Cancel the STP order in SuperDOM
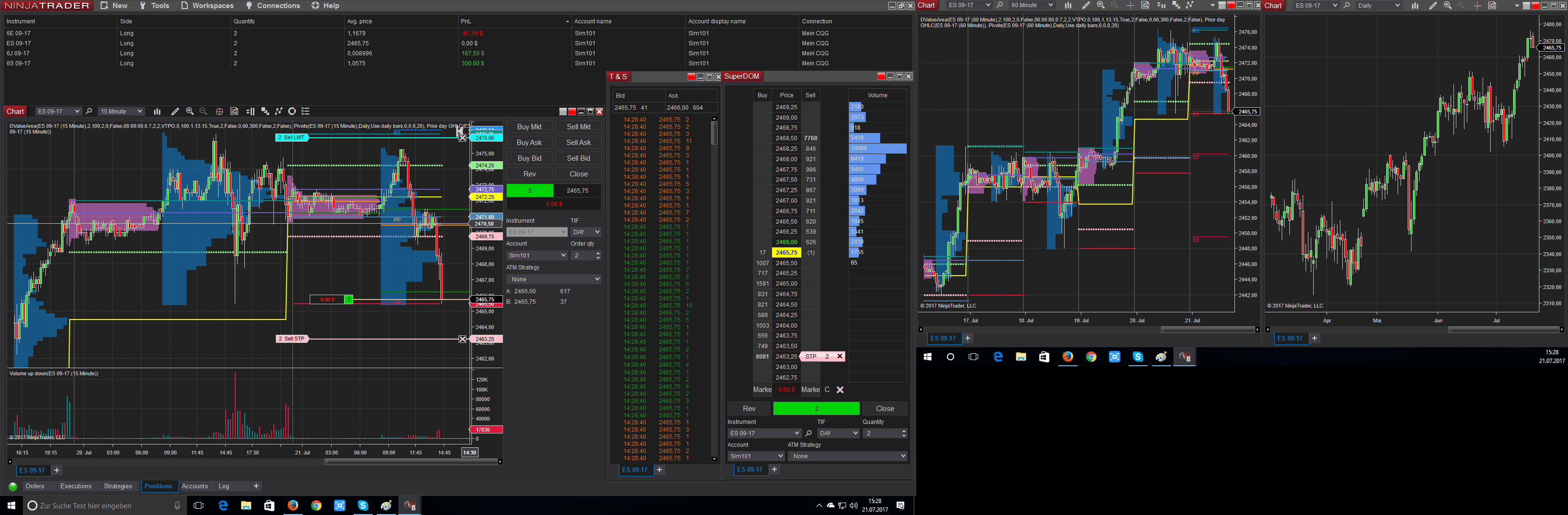 839,356
